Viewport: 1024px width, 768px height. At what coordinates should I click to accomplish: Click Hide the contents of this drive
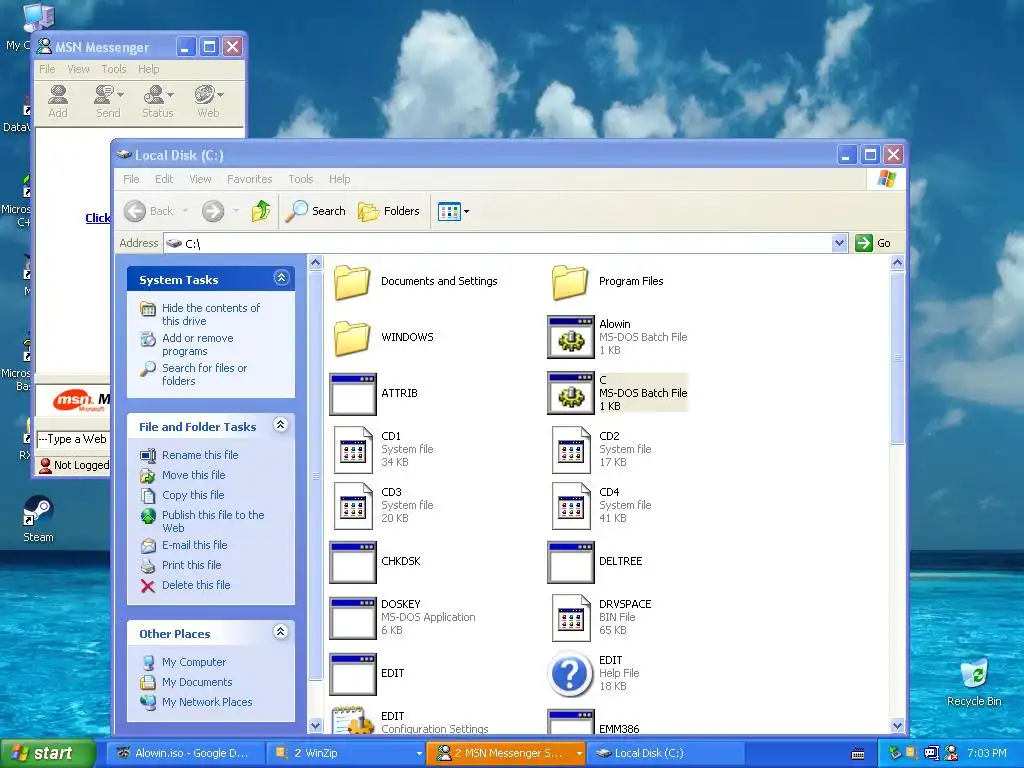point(210,314)
